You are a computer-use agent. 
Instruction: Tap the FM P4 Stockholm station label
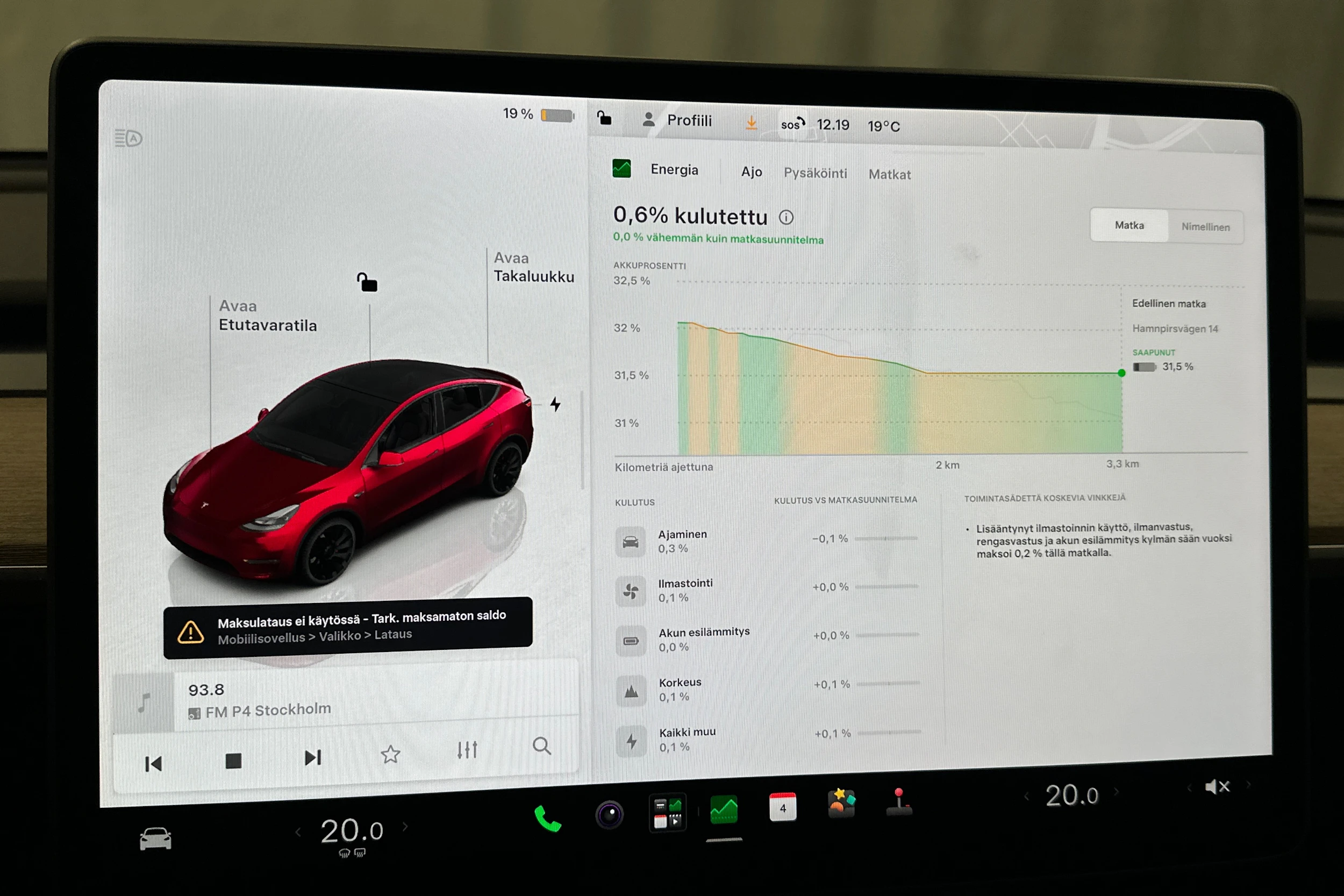(x=260, y=710)
